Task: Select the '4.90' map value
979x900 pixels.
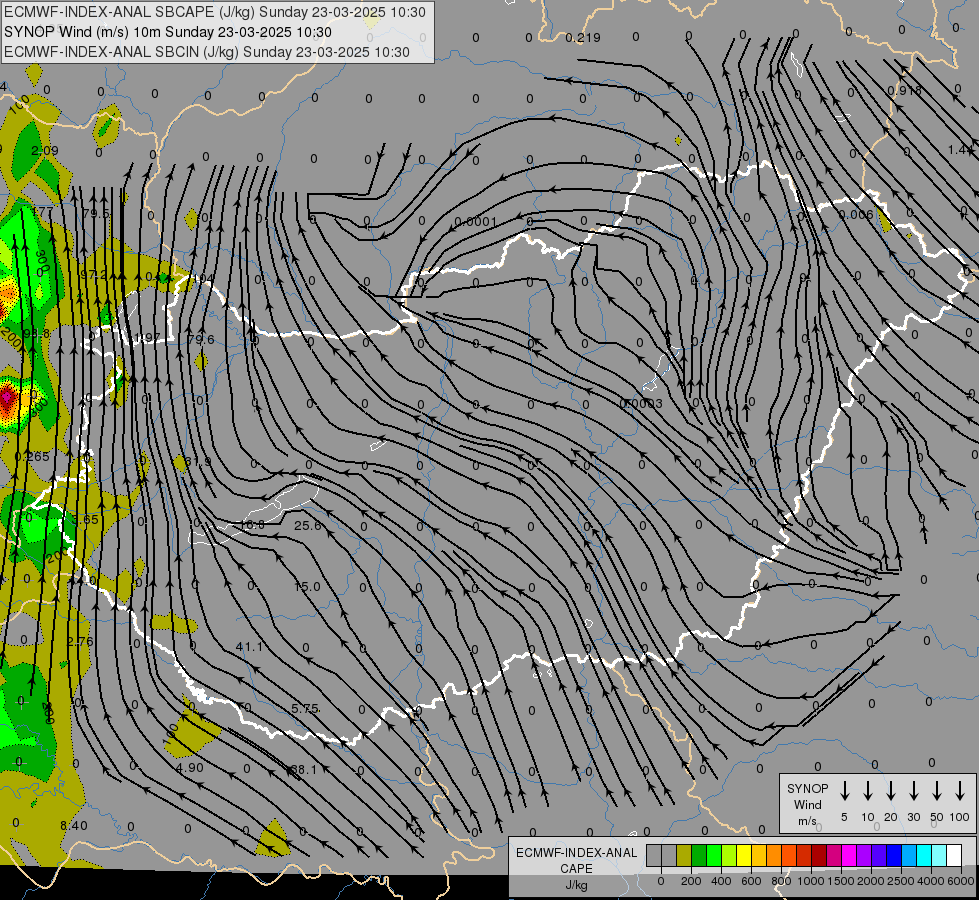Action: [190, 768]
